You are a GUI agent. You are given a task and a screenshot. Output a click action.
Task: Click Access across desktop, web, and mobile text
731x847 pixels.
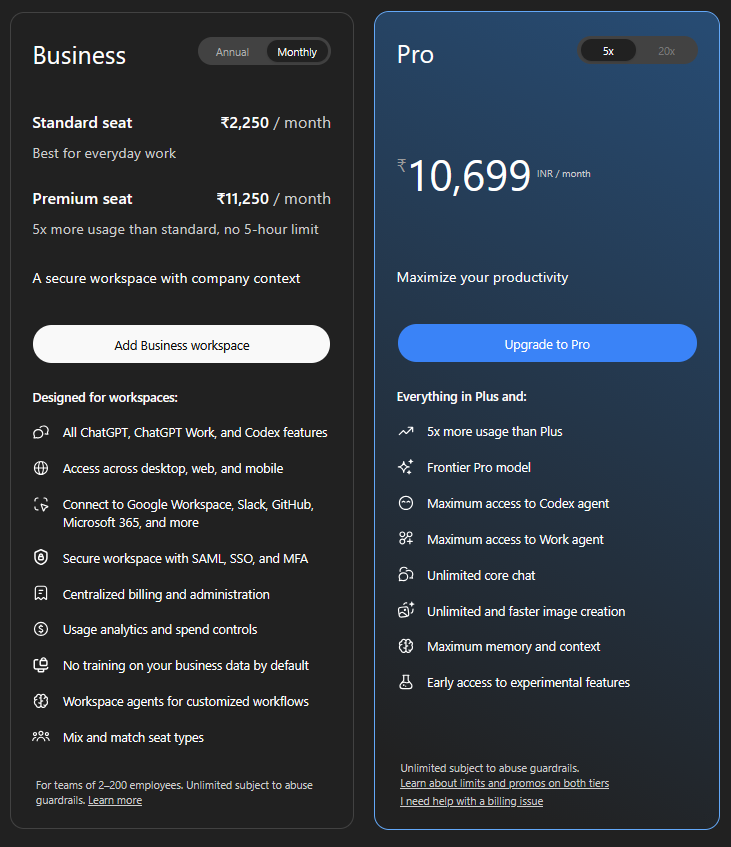click(x=173, y=468)
